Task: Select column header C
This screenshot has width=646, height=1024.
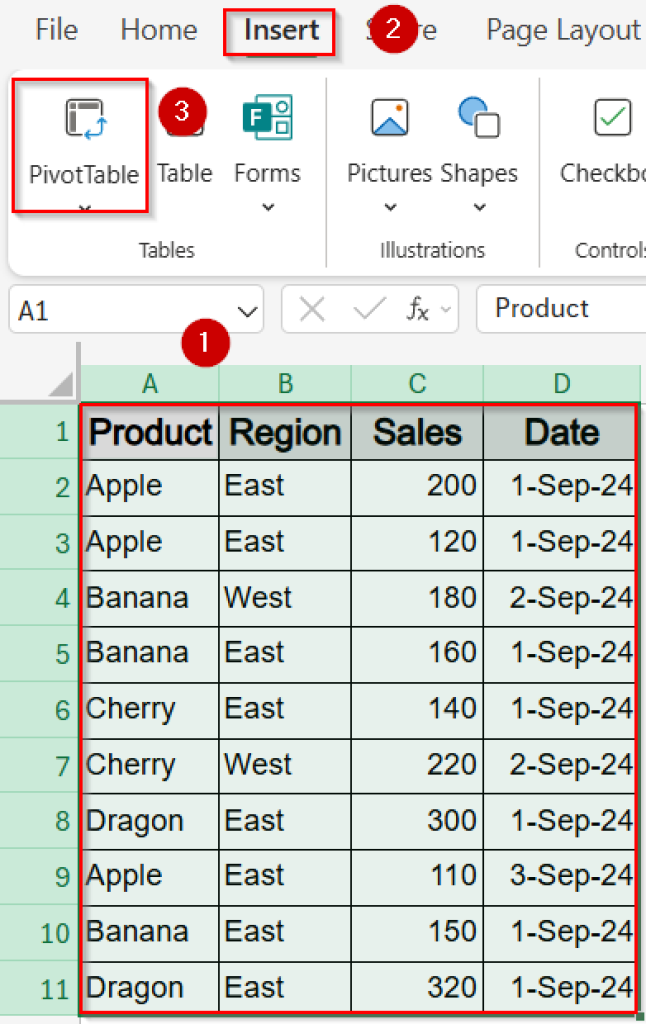Action: (416, 383)
